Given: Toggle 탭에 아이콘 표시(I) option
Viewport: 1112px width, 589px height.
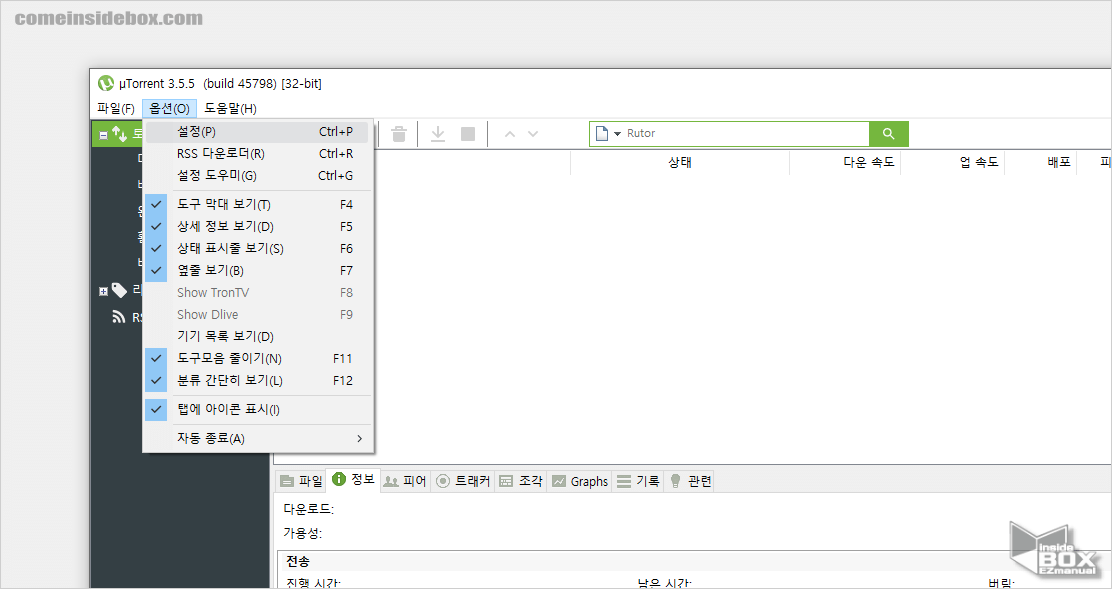Looking at the screenshot, I should [258, 410].
